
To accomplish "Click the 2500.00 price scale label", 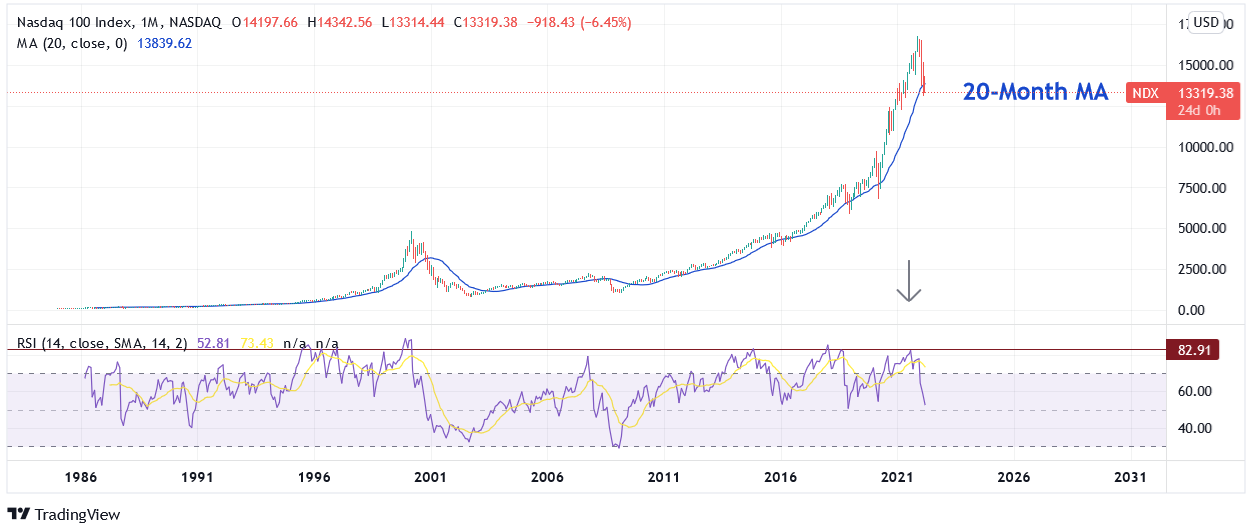I will (x=1204, y=269).
